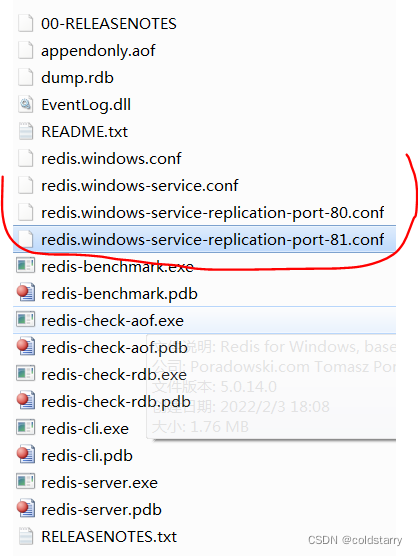Select the dump.rdb file name
This screenshot has width=418, height=556.
tap(77, 78)
